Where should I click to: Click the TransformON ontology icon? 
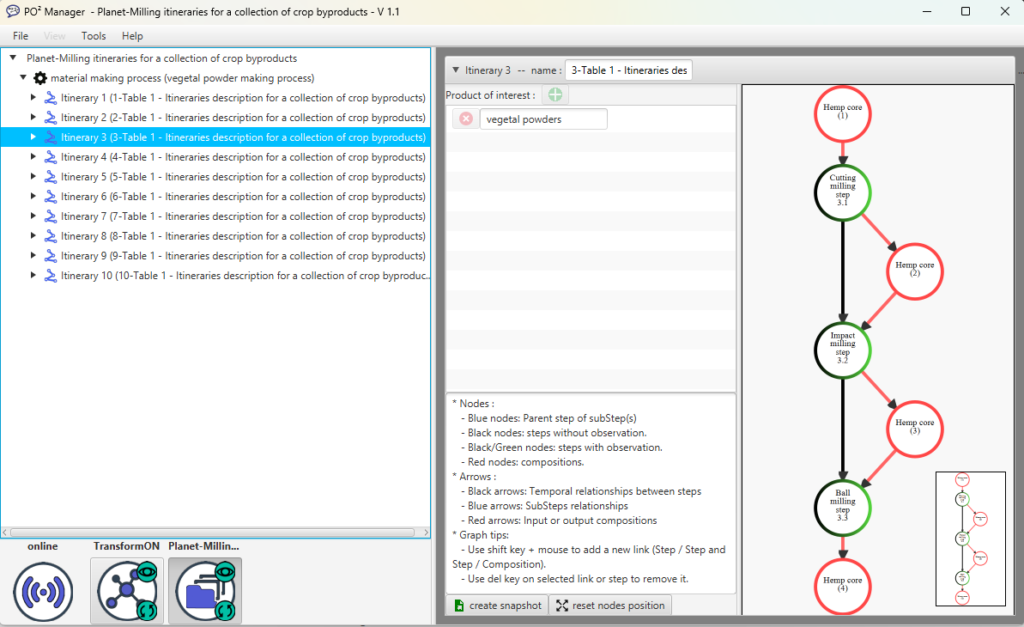[x=125, y=591]
